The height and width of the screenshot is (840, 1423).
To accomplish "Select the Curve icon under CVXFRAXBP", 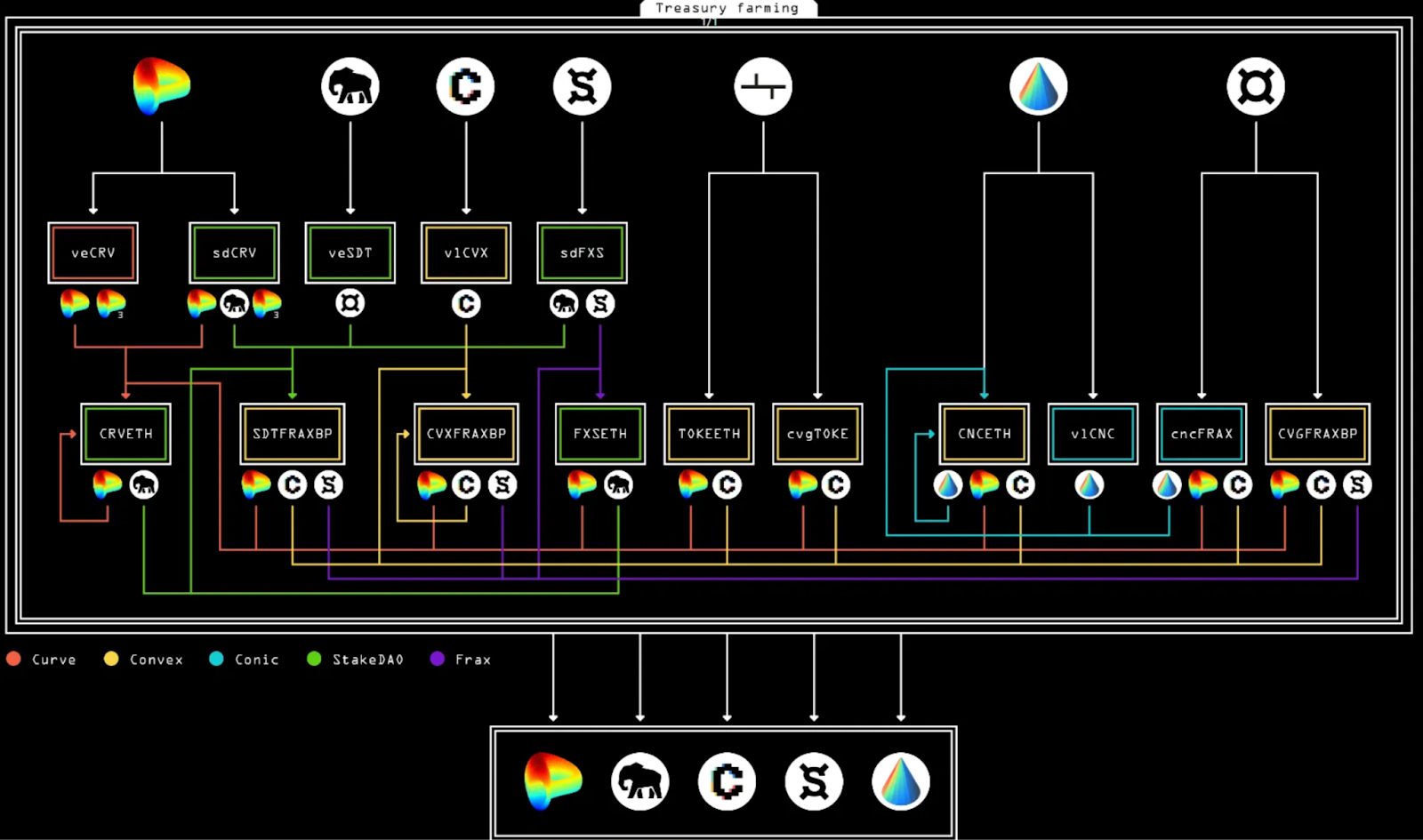I will click(432, 484).
